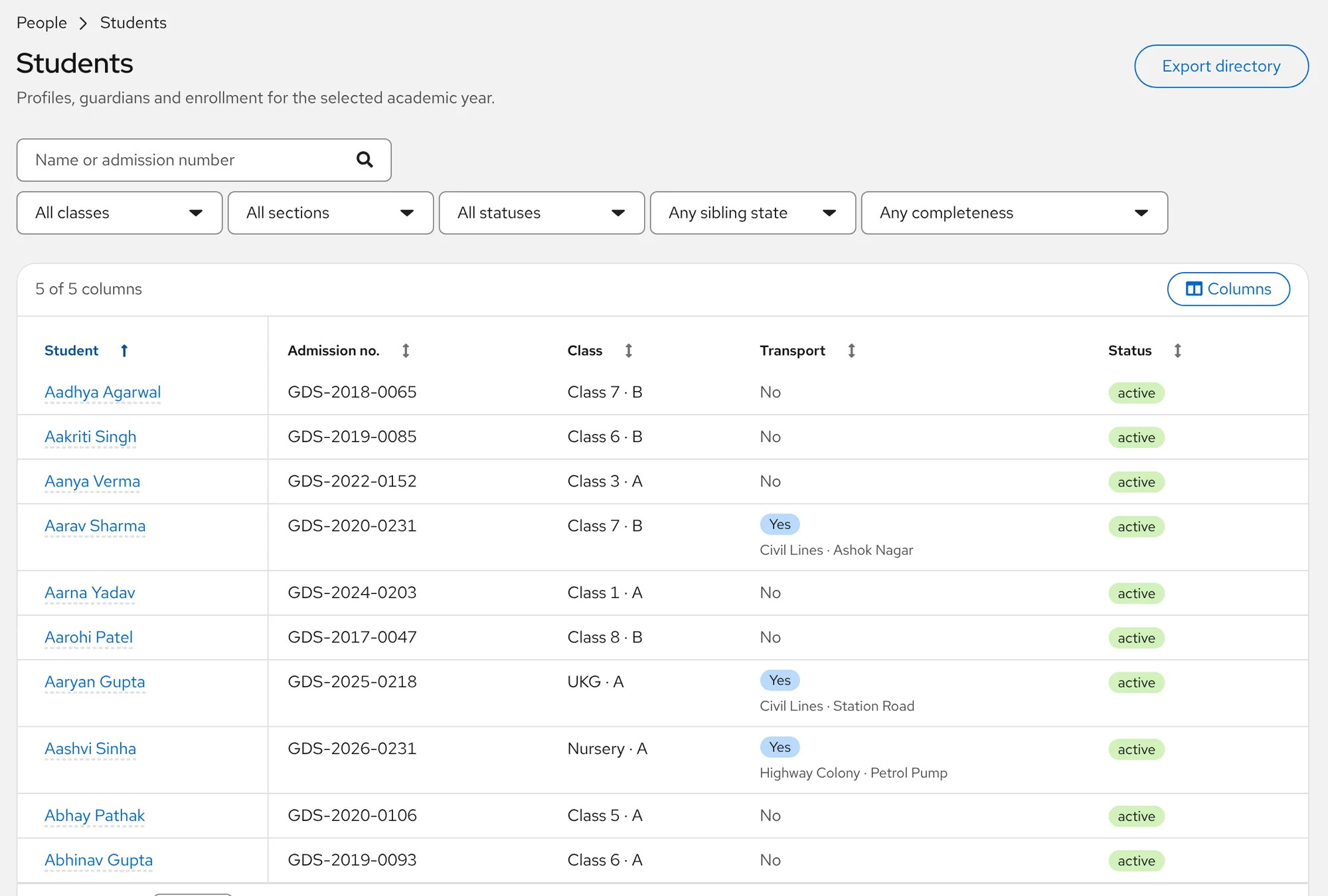Image resolution: width=1328 pixels, height=896 pixels.
Task: Open Aarna Yadav's profile
Action: coord(90,593)
